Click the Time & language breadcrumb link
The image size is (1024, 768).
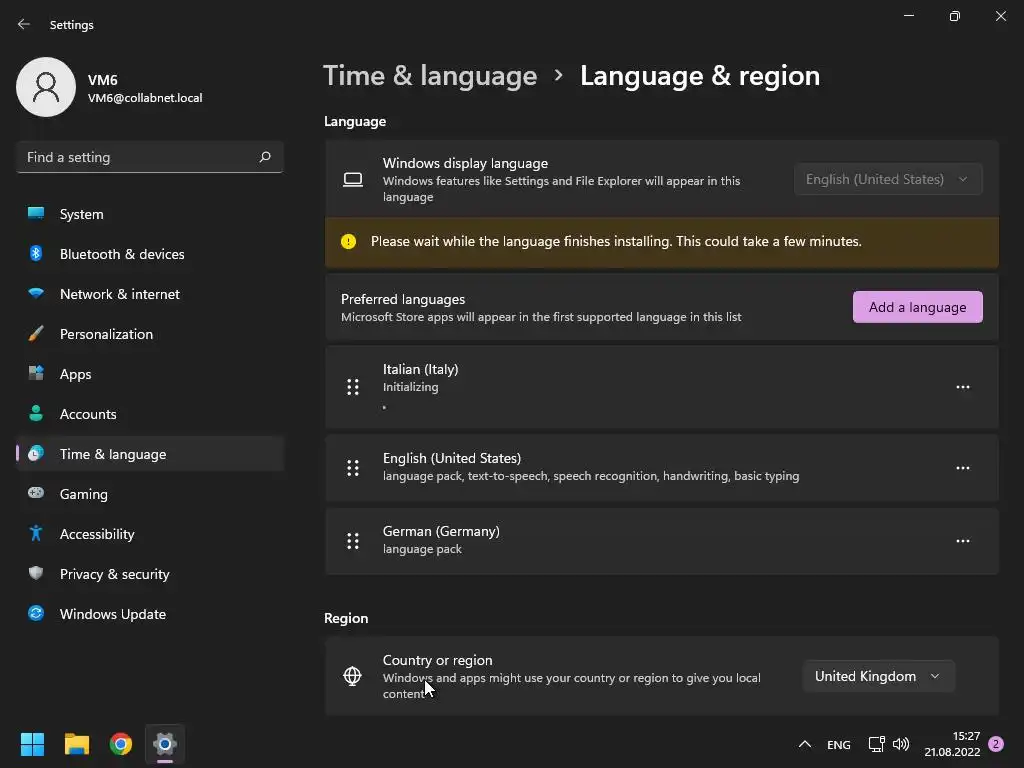430,76
